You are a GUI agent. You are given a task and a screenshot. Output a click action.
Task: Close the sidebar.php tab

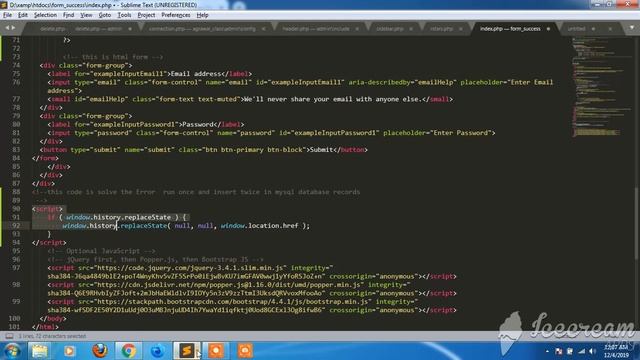pos(411,29)
